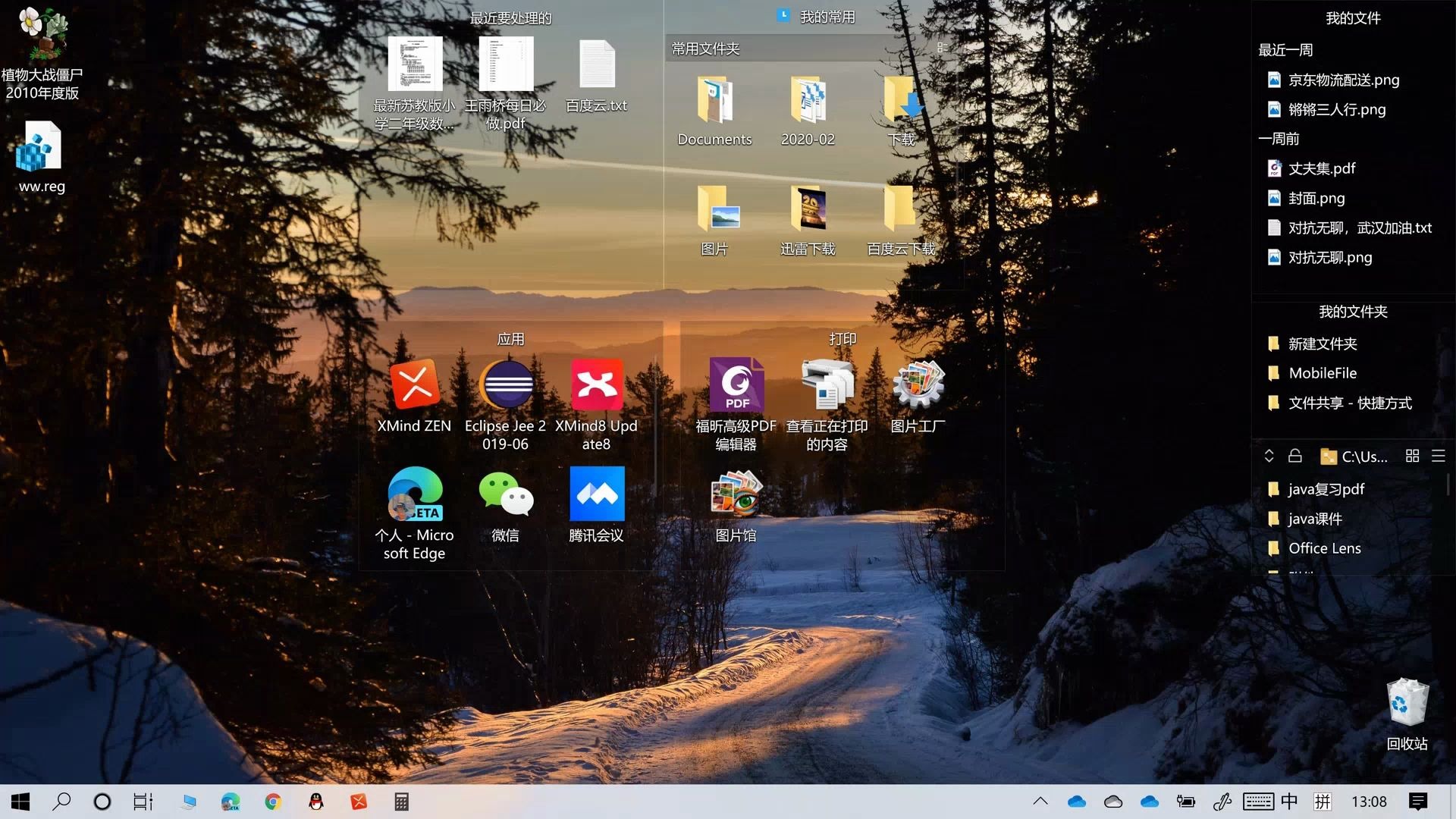The height and width of the screenshot is (819, 1456).
Task: Open the C:\Us... path dropdown
Action: coord(1354,456)
